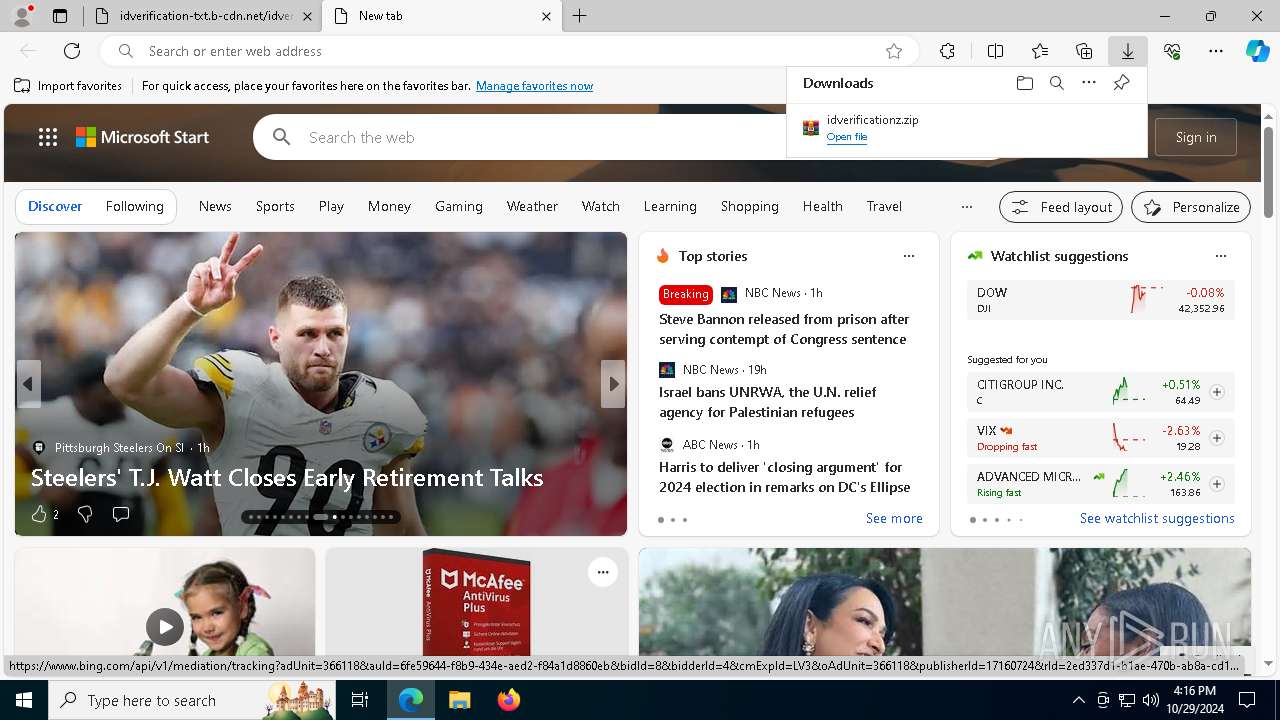The height and width of the screenshot is (720, 1280).
Task: Add this page to favorites star icon
Action: click(894, 51)
